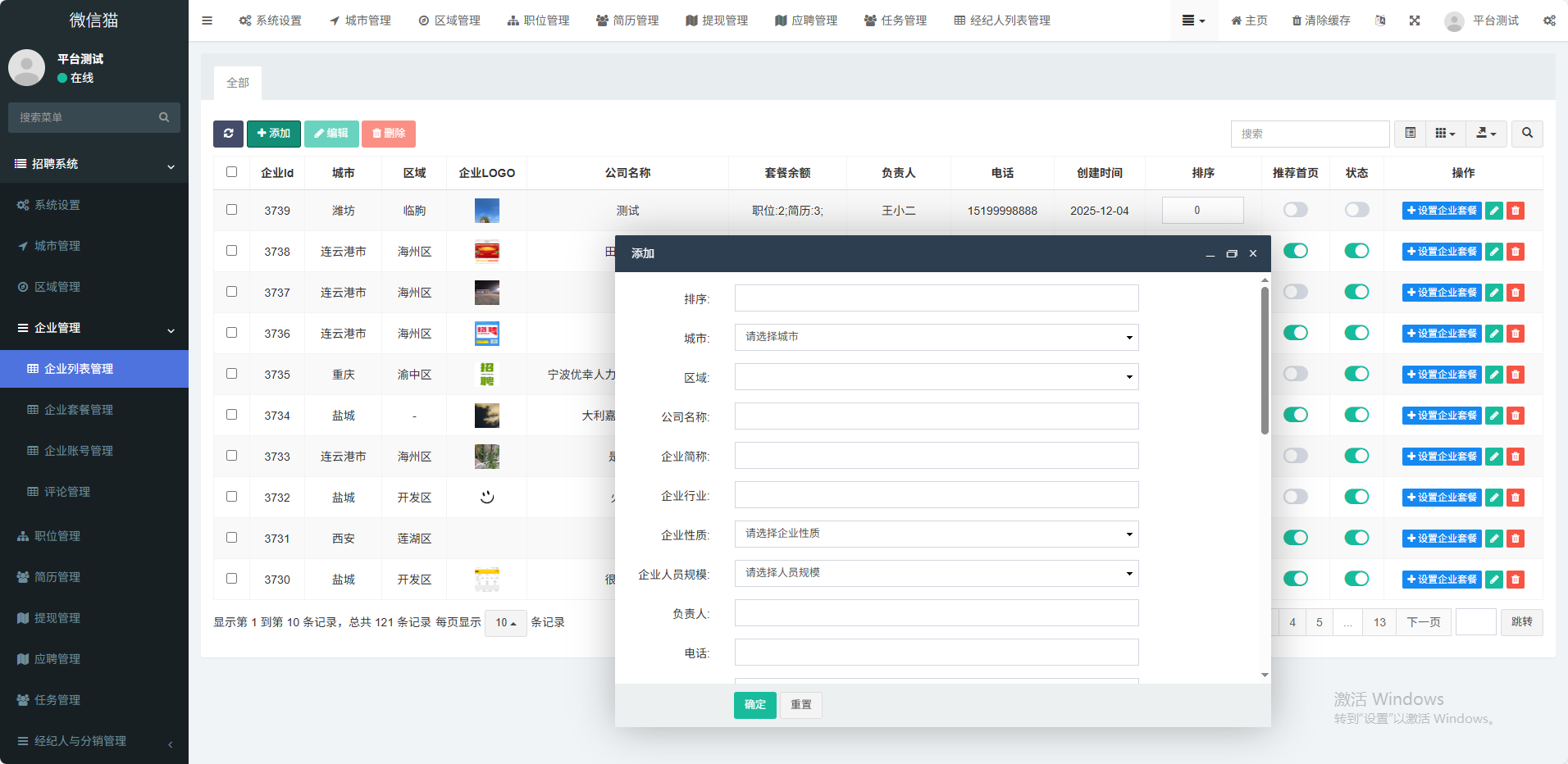
Task: Click the search magnifier icon beside table search
Action: (x=1527, y=134)
